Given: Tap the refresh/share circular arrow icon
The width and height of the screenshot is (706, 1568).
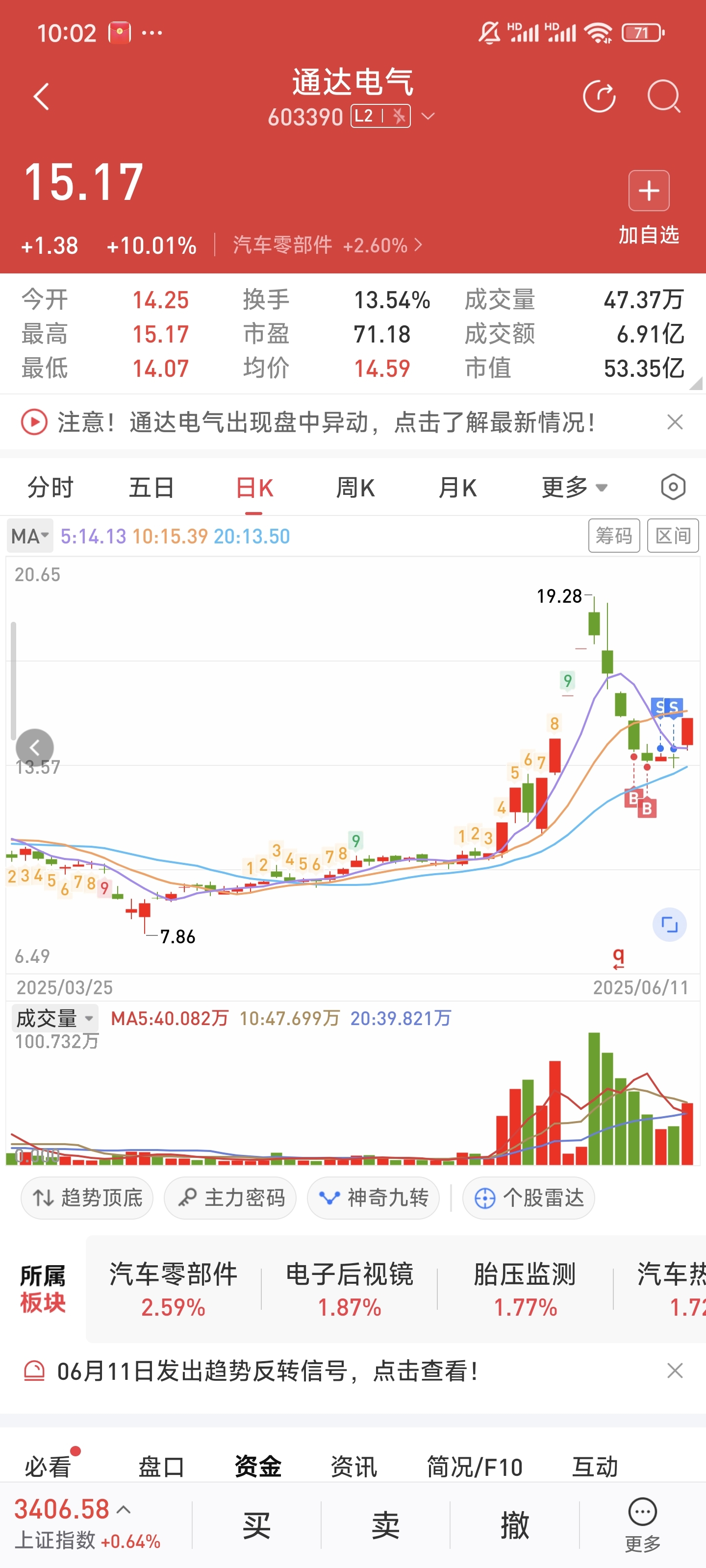Looking at the screenshot, I should point(600,96).
